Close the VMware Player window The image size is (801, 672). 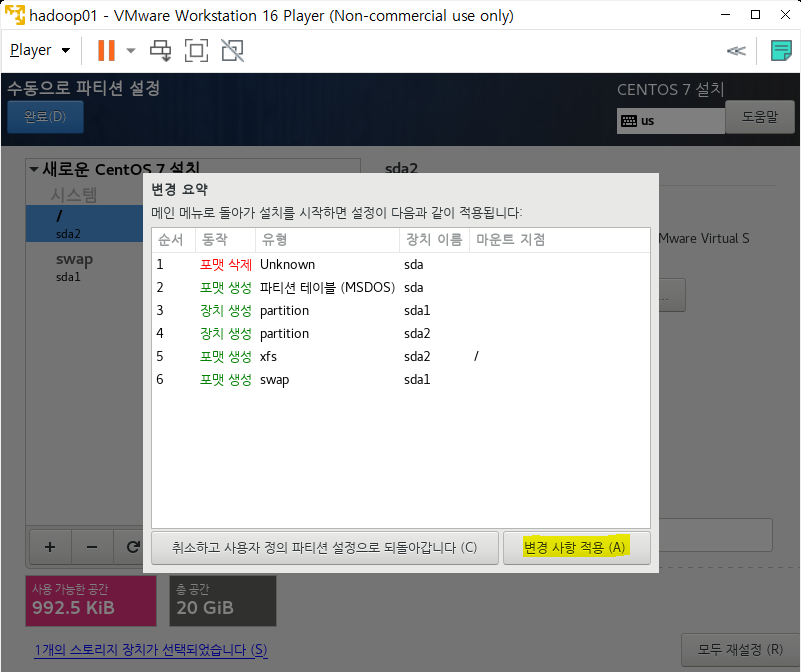coord(786,15)
